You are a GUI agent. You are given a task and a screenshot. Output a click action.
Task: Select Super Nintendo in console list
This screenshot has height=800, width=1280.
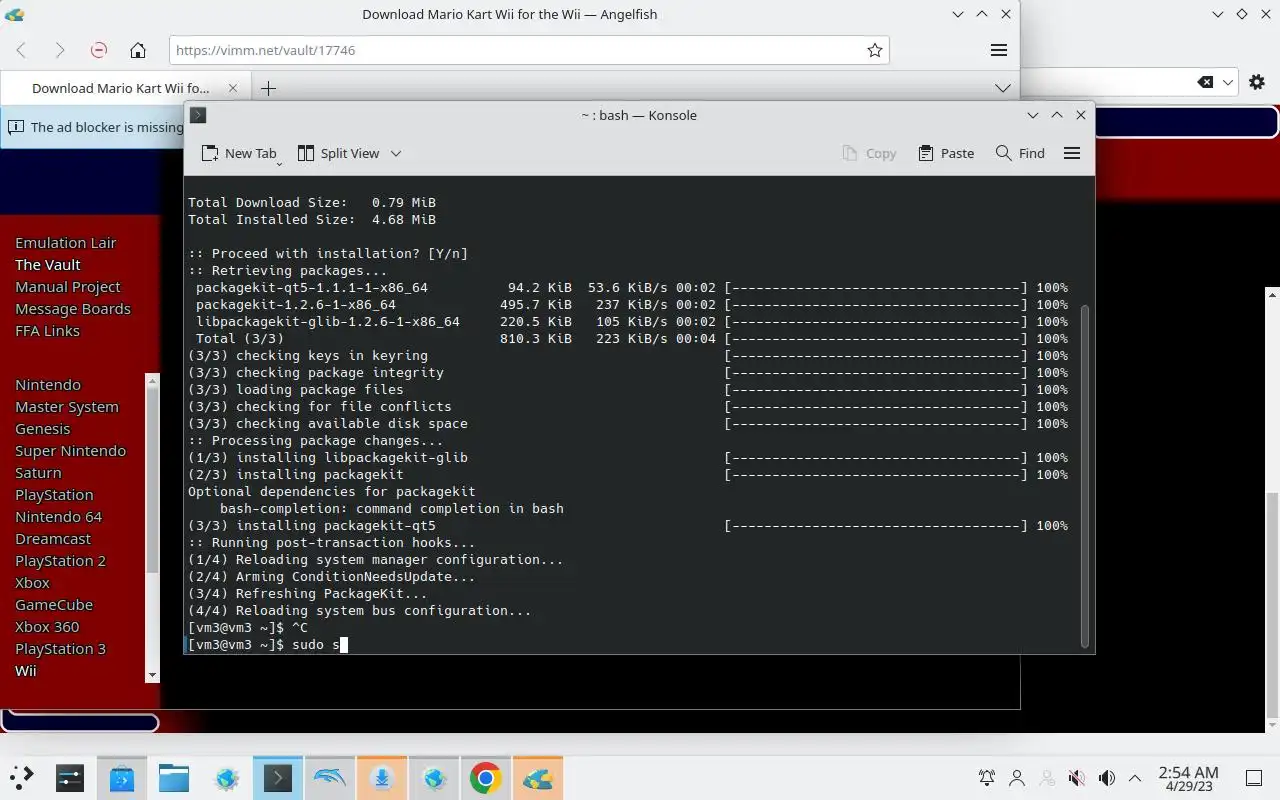tap(71, 451)
